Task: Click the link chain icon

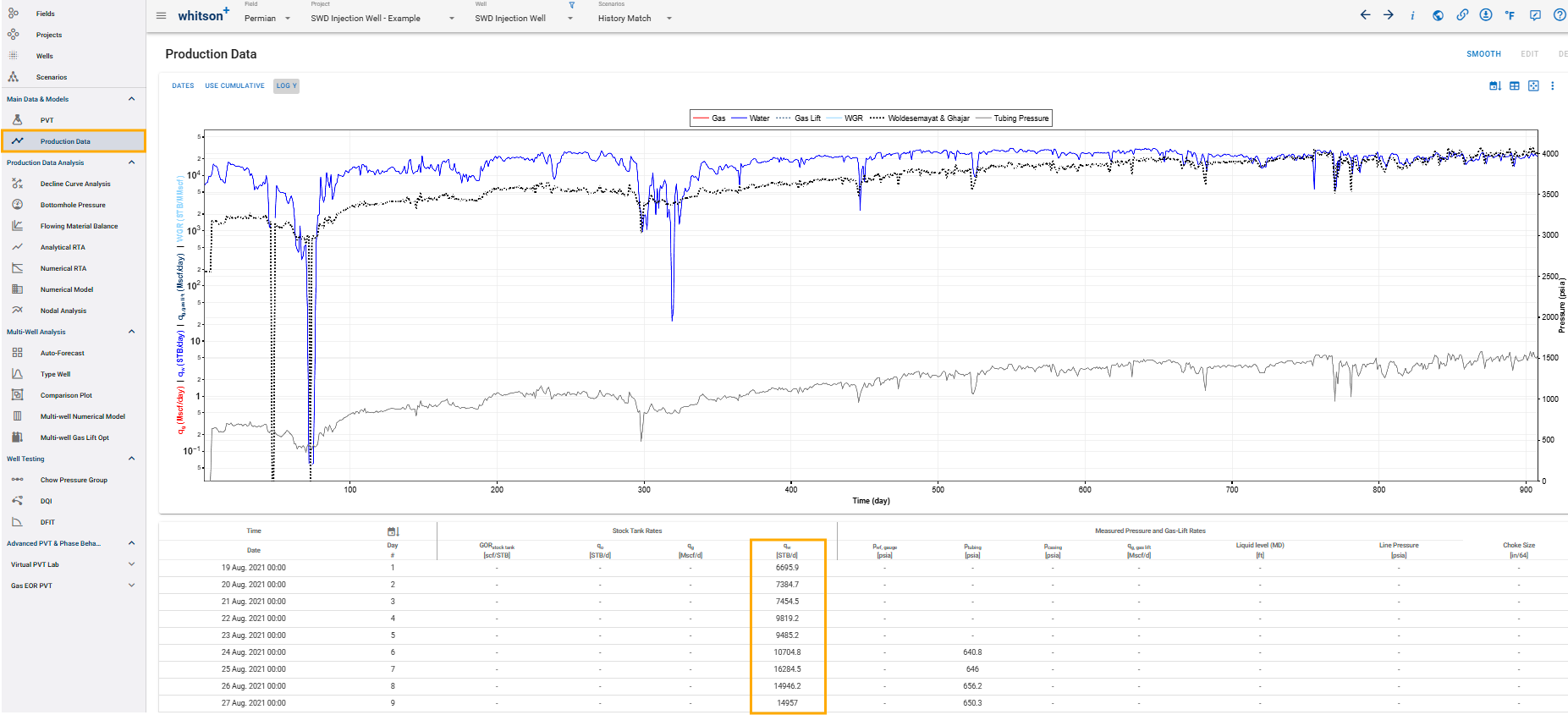Action: [x=1462, y=15]
